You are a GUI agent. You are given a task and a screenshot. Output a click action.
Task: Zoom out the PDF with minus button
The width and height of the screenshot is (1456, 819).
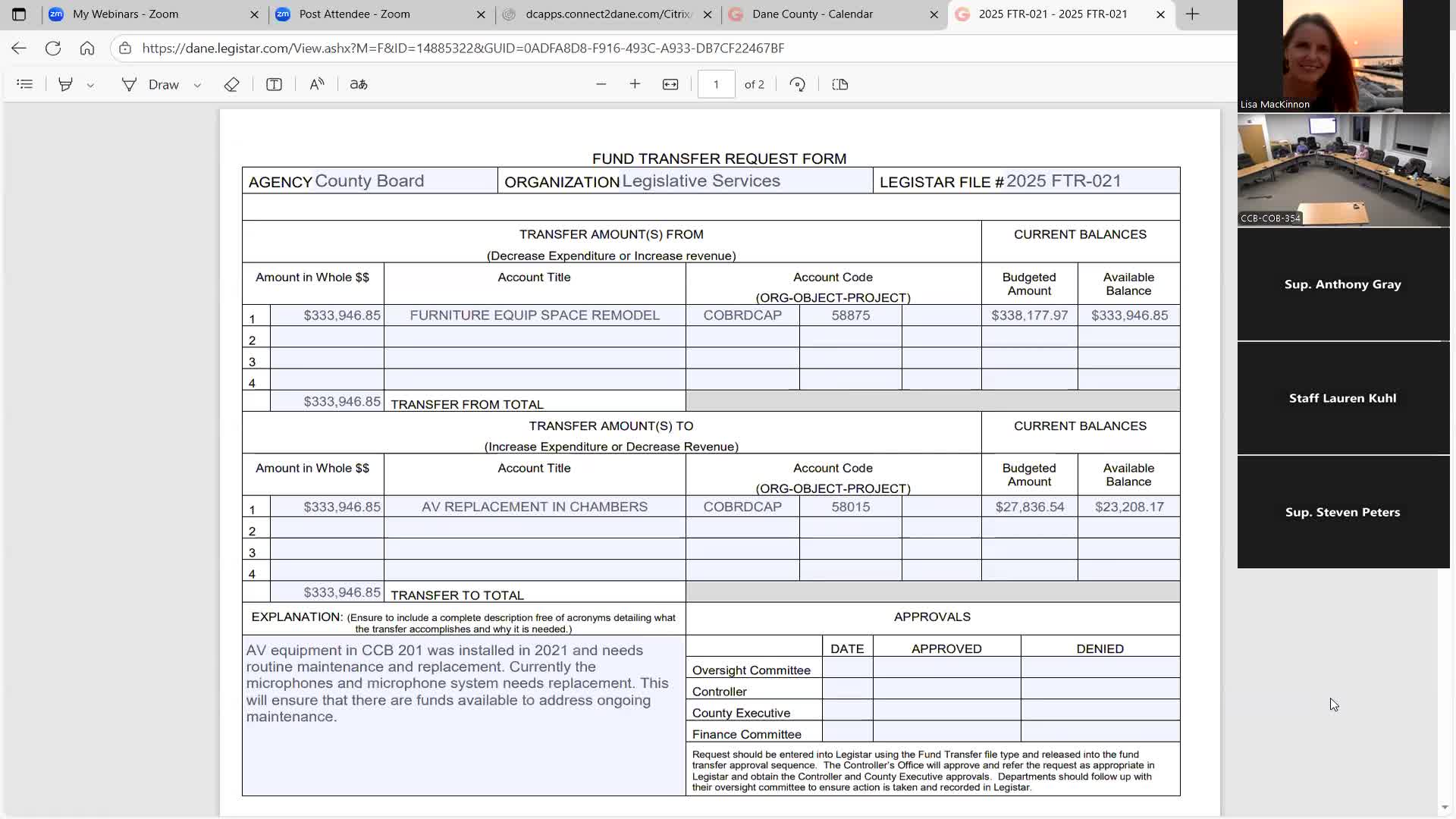coord(601,84)
